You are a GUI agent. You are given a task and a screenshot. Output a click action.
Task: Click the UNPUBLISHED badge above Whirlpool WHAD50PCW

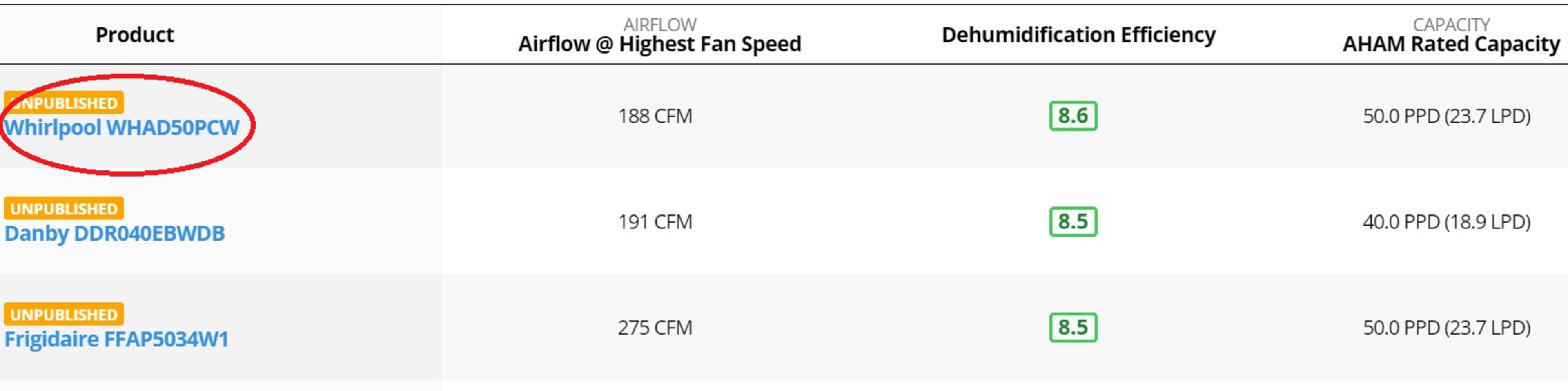pos(64,103)
